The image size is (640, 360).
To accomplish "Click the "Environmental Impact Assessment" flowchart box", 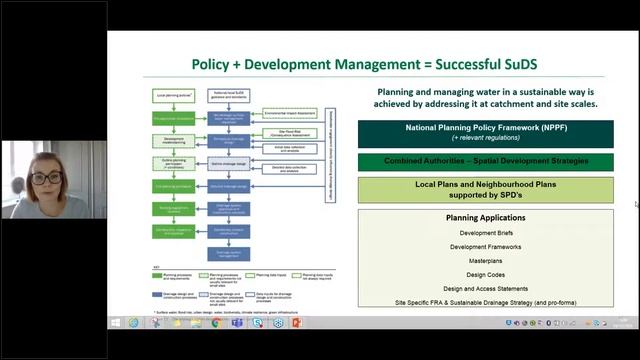I will (290, 113).
